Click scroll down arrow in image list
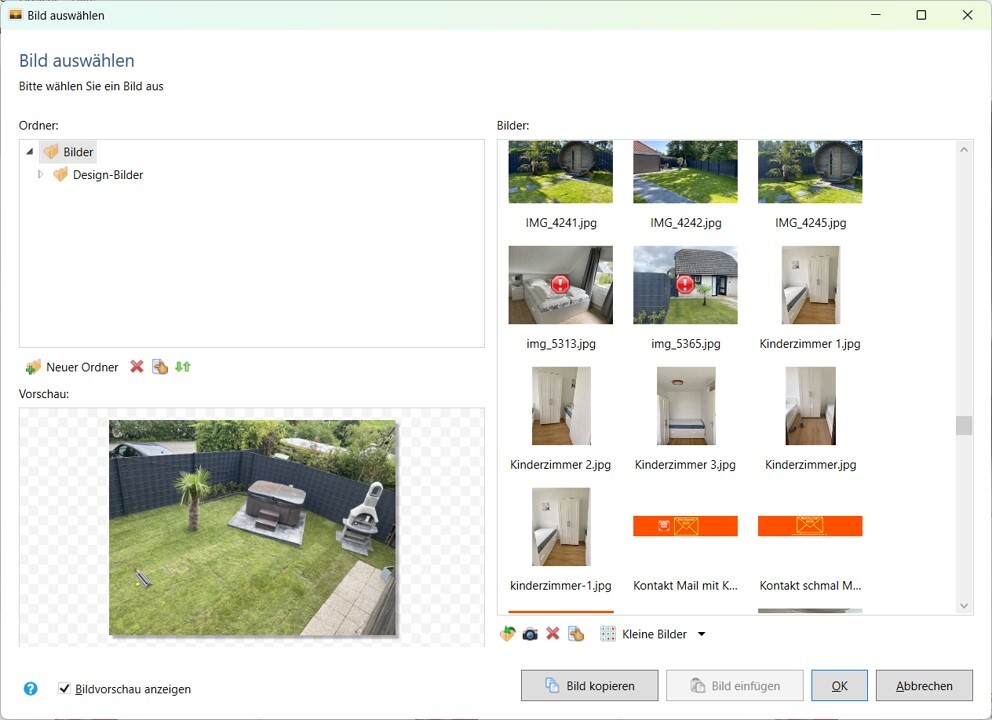 tap(964, 605)
